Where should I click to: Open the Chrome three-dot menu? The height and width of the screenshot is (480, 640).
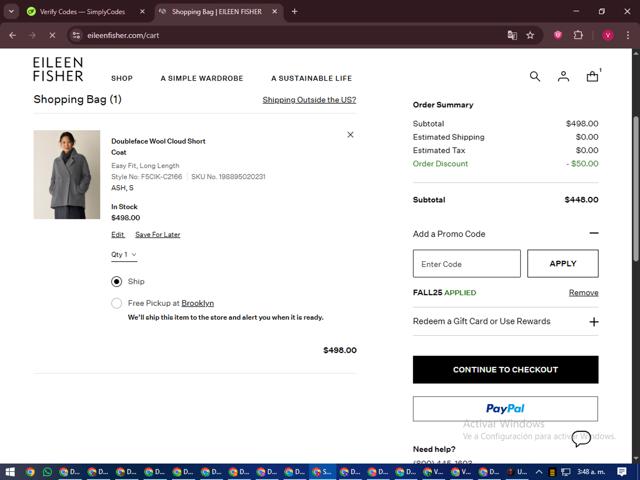pos(628,36)
